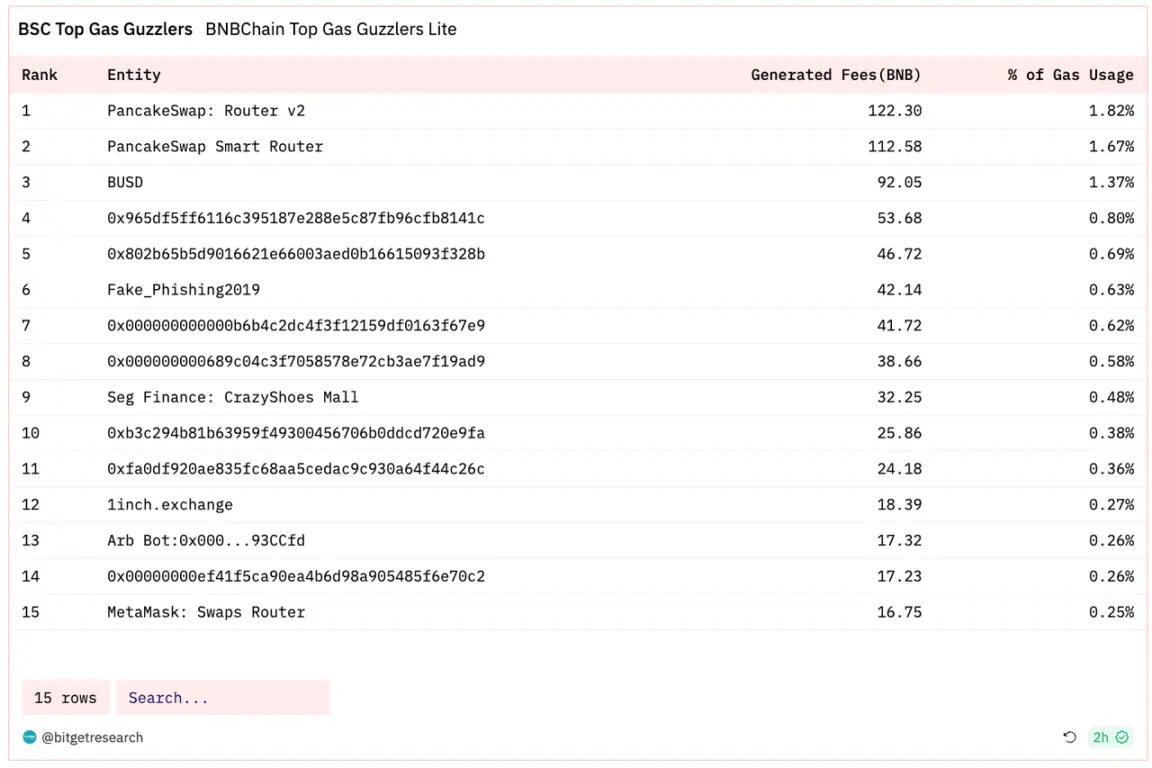Click the 1.82% gas usage value
The image size is (1152, 768).
pyautogui.click(x=1111, y=111)
